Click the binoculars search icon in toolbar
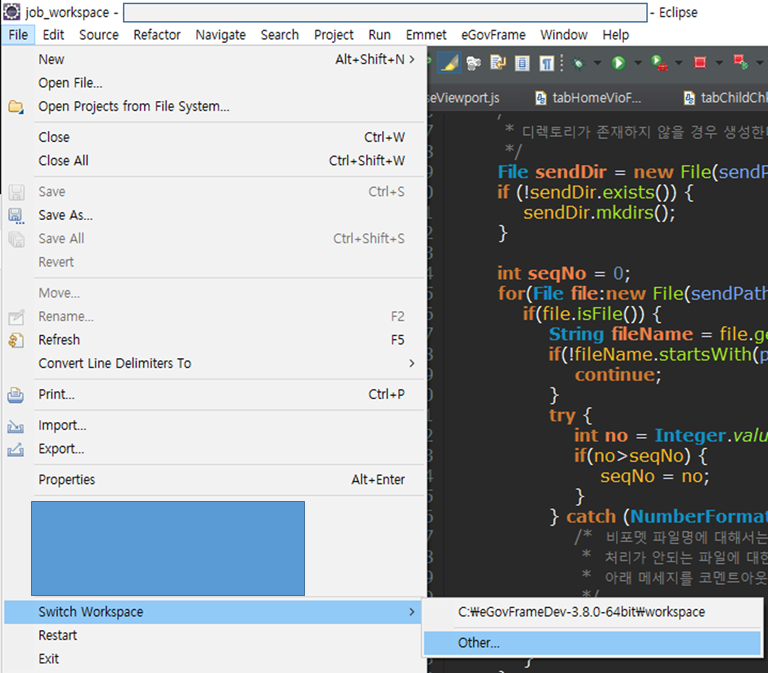The height and width of the screenshot is (673, 768). tap(474, 63)
